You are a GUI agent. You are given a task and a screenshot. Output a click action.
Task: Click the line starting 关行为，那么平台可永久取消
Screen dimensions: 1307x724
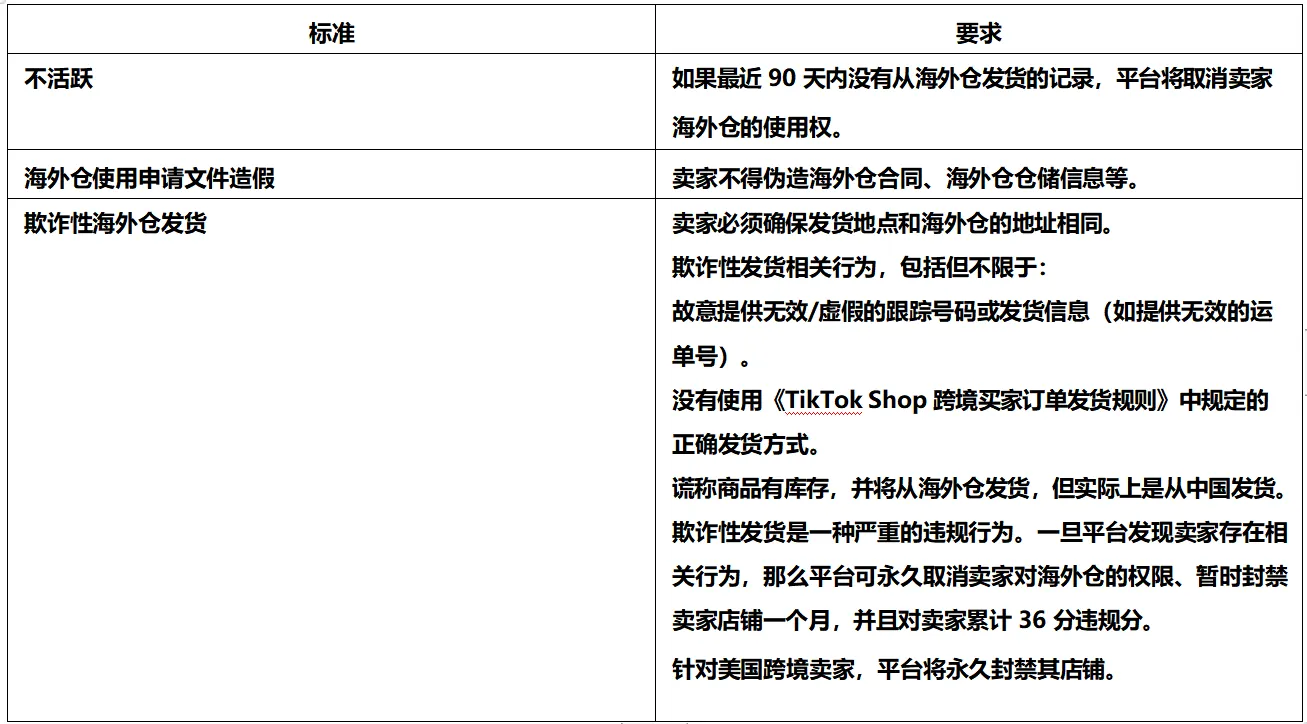979,577
